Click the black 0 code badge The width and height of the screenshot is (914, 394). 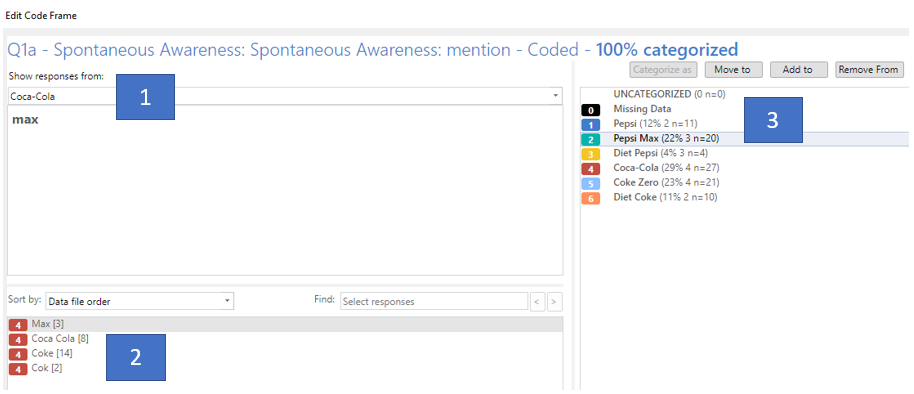[x=590, y=110]
